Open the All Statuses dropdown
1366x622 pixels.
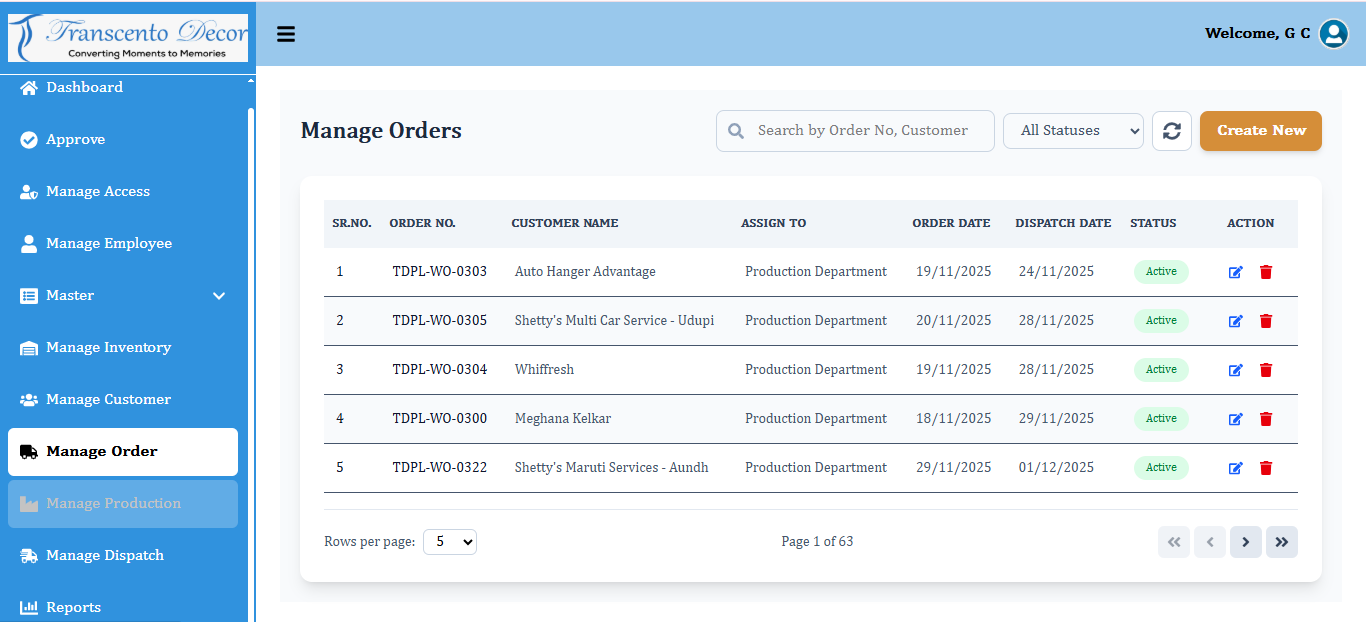[1072, 131]
